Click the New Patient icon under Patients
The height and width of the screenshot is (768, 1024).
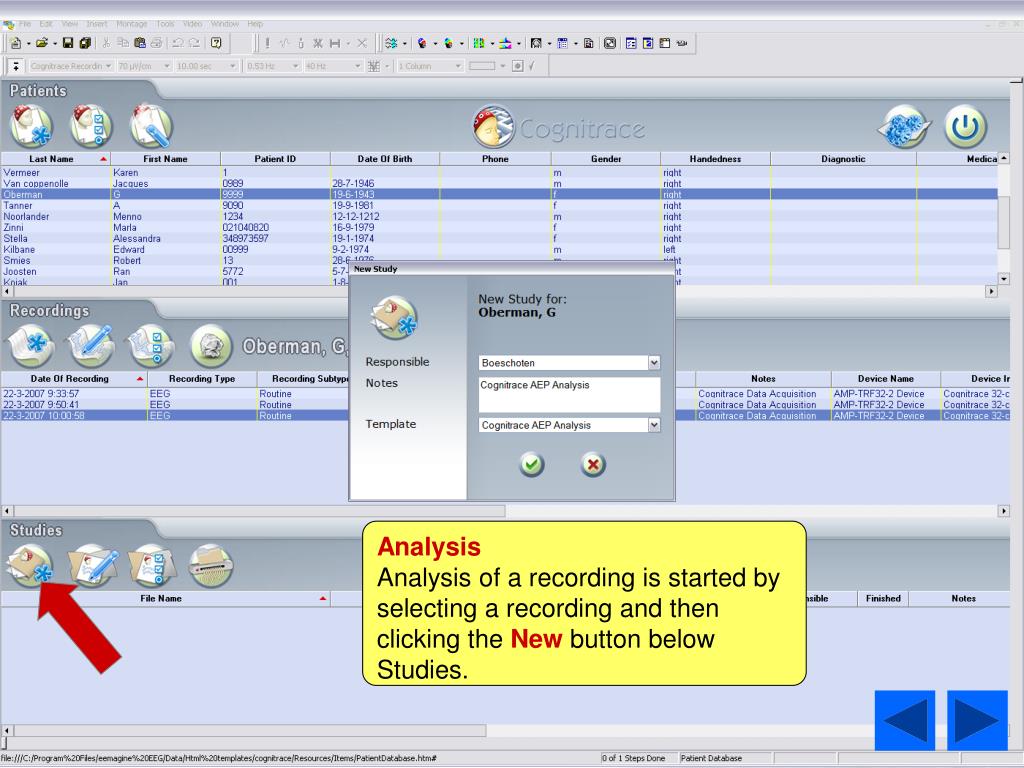coord(31,126)
